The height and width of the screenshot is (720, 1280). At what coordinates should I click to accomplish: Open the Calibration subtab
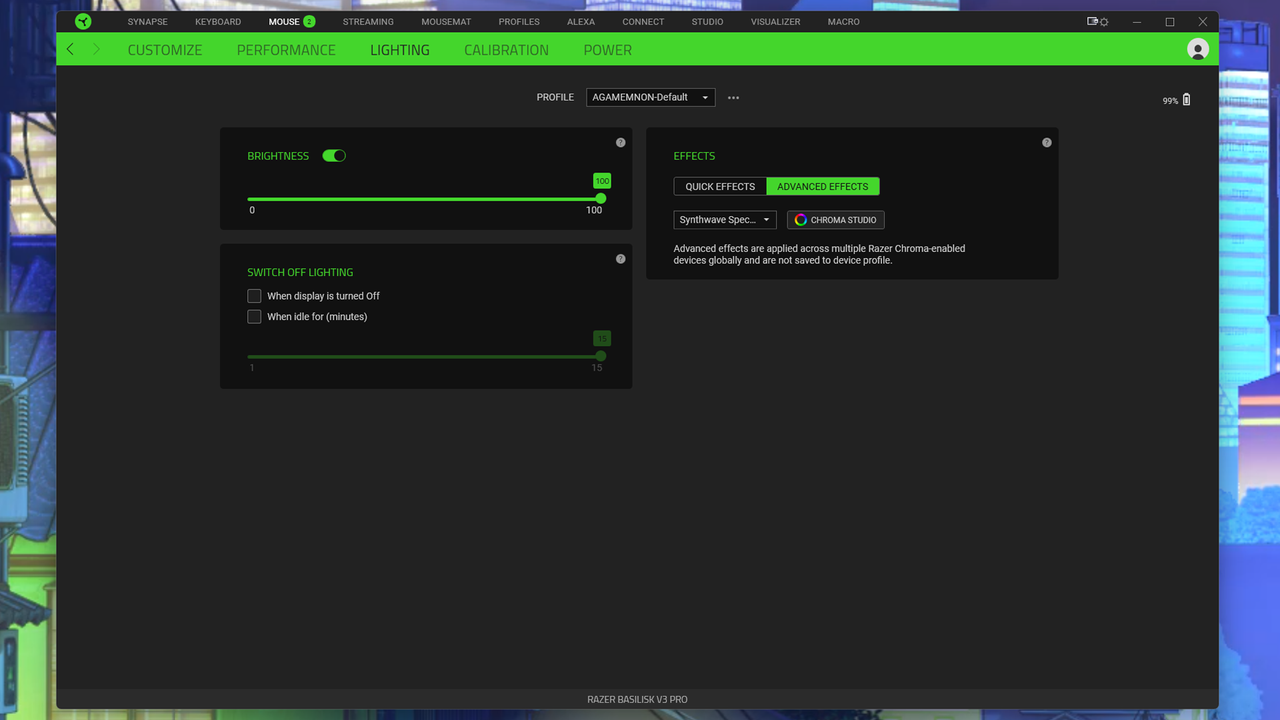506,50
